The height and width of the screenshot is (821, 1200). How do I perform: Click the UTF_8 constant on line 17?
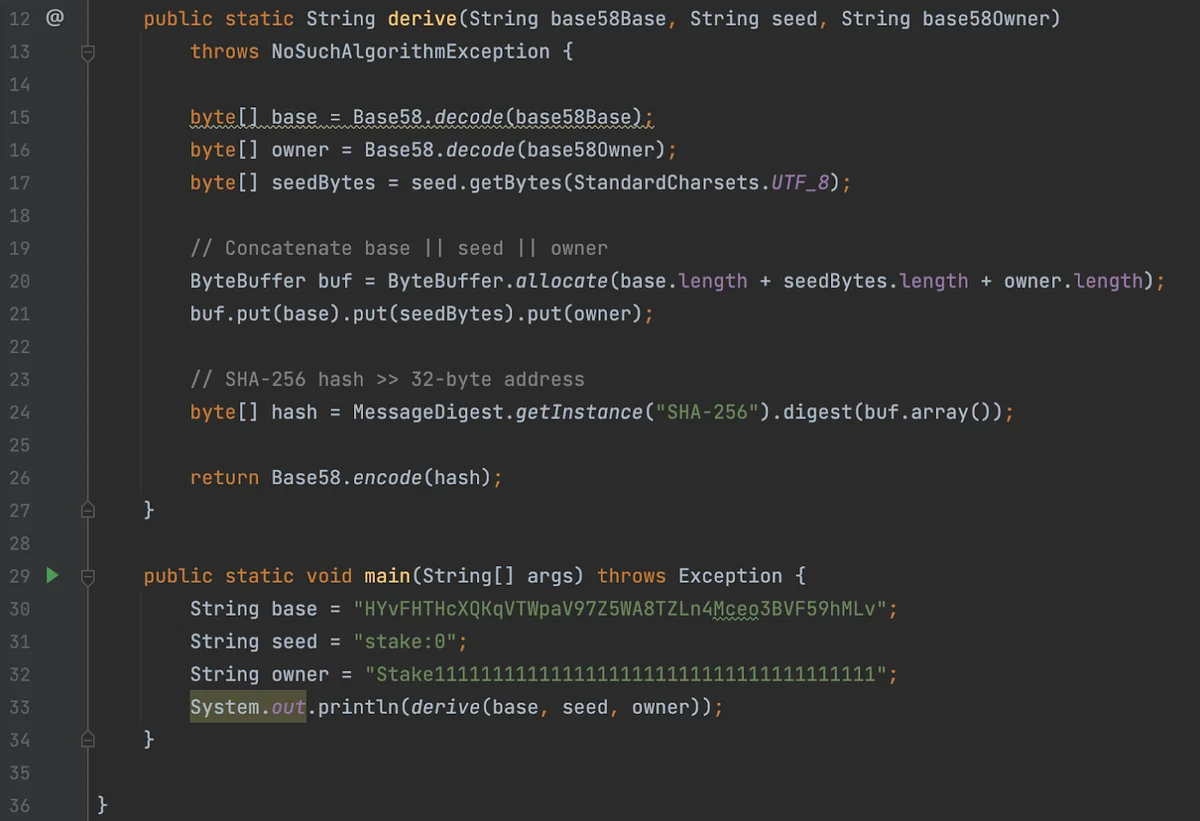[800, 183]
